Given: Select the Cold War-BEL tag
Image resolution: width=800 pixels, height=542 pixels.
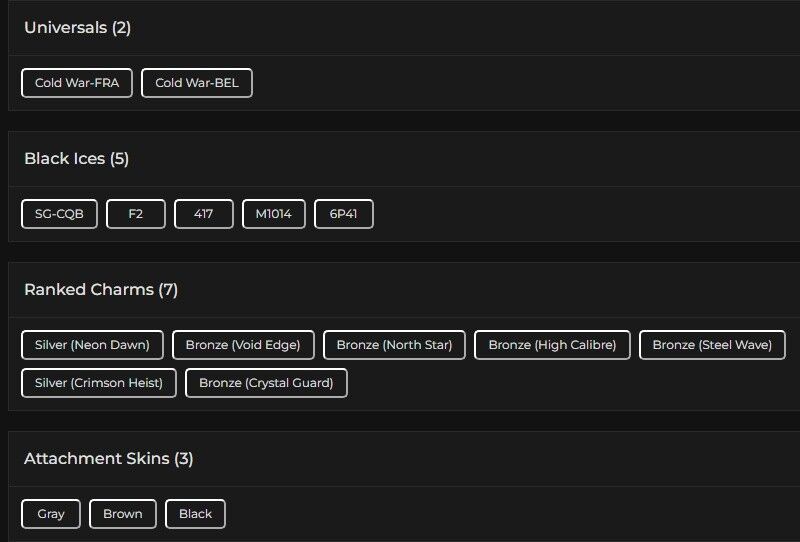Looking at the screenshot, I should 197,83.
